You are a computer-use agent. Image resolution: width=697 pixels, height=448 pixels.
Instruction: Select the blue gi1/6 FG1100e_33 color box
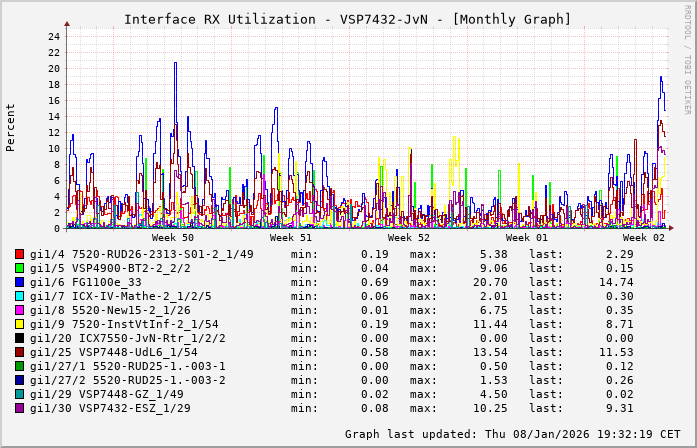(x=20, y=282)
